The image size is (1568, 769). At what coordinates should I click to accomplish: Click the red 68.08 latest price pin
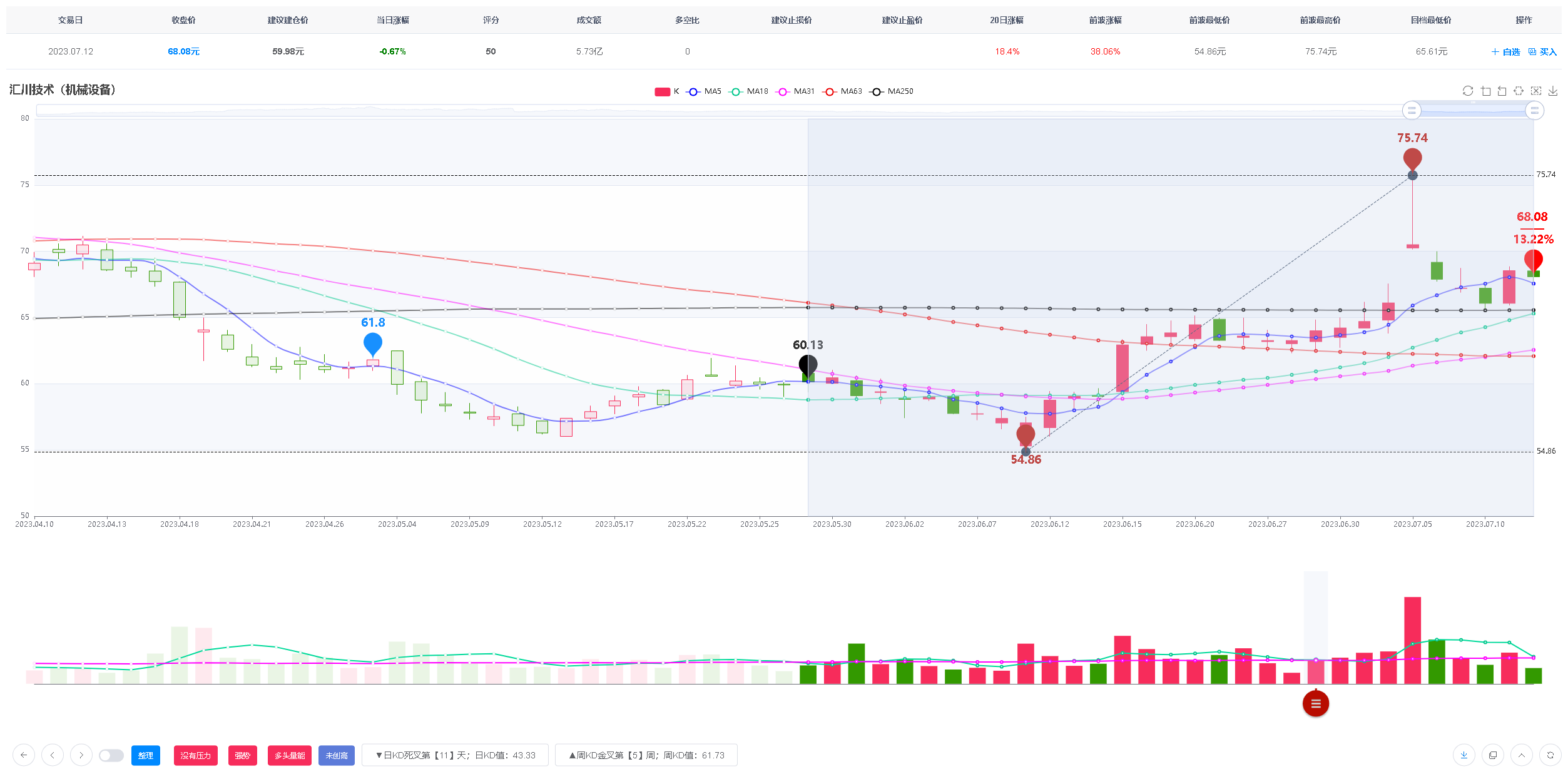[1533, 260]
